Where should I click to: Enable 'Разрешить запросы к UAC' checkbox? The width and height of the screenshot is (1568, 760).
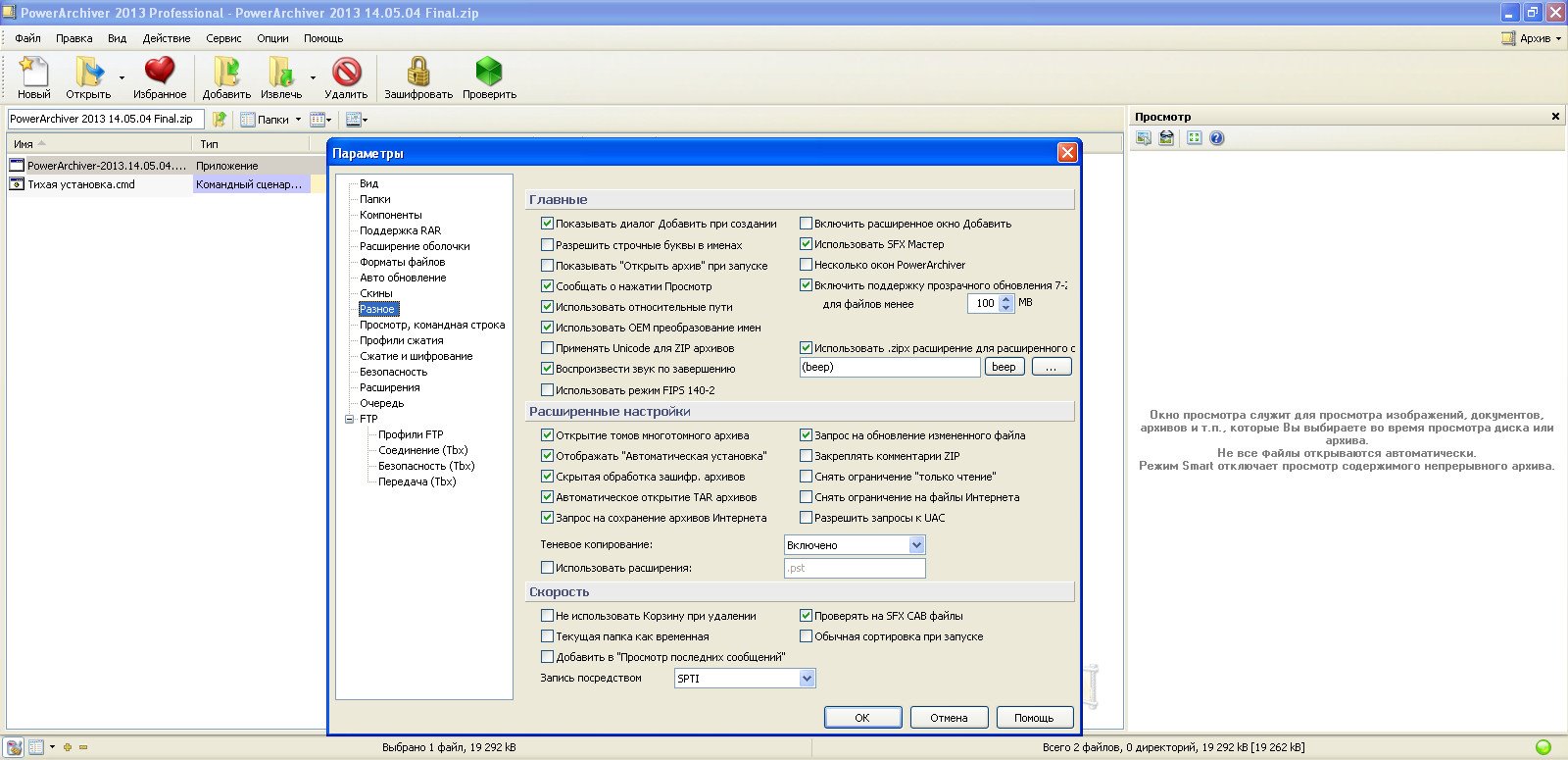pos(807,518)
